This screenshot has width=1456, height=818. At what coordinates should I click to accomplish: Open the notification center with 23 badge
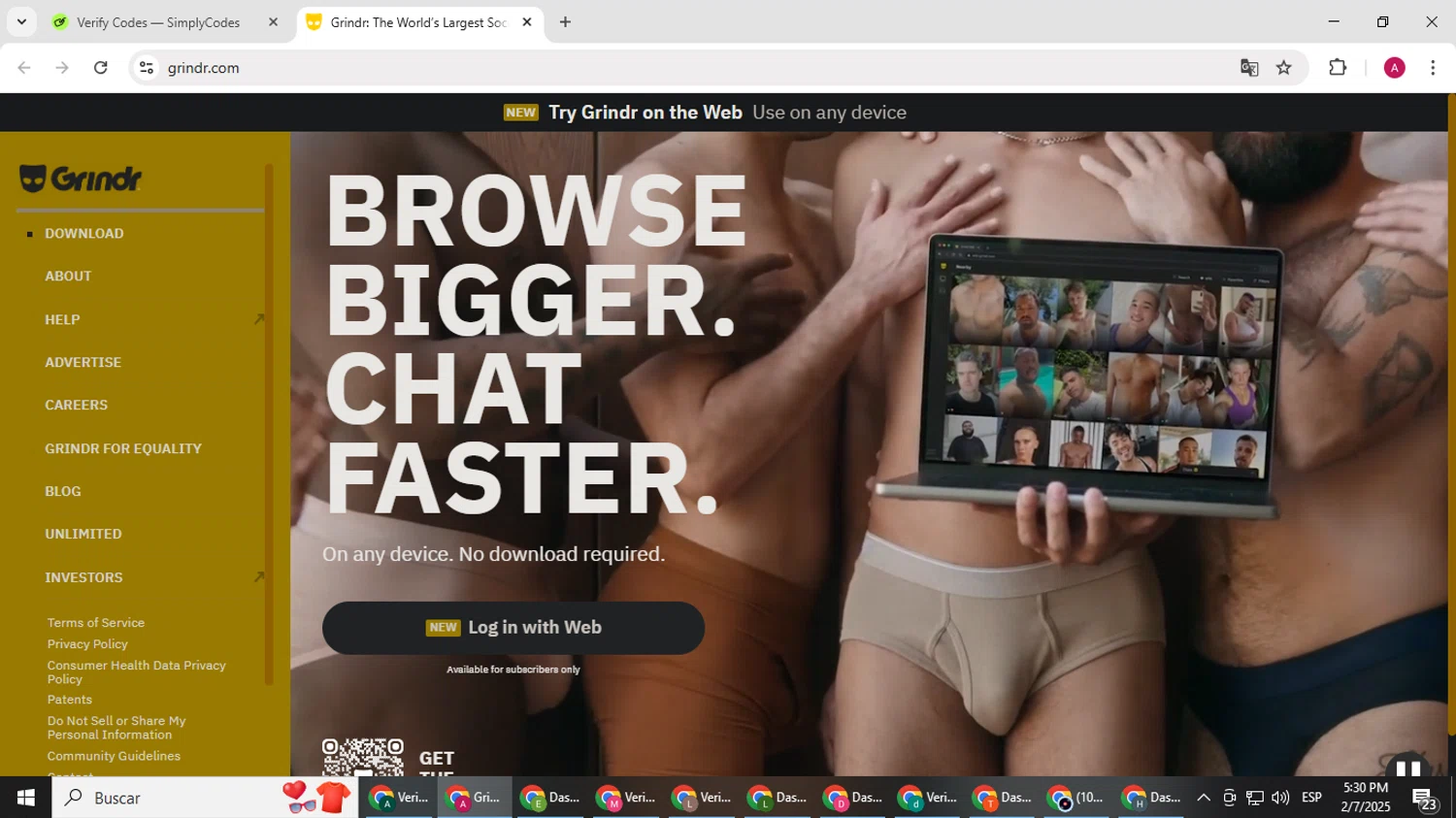coord(1425,799)
